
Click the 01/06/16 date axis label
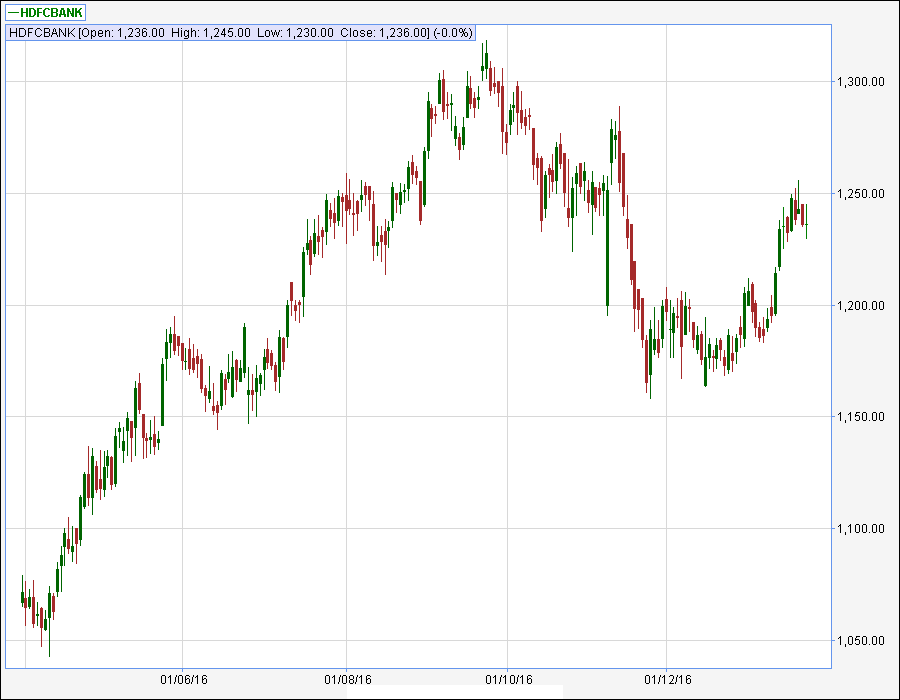point(184,680)
